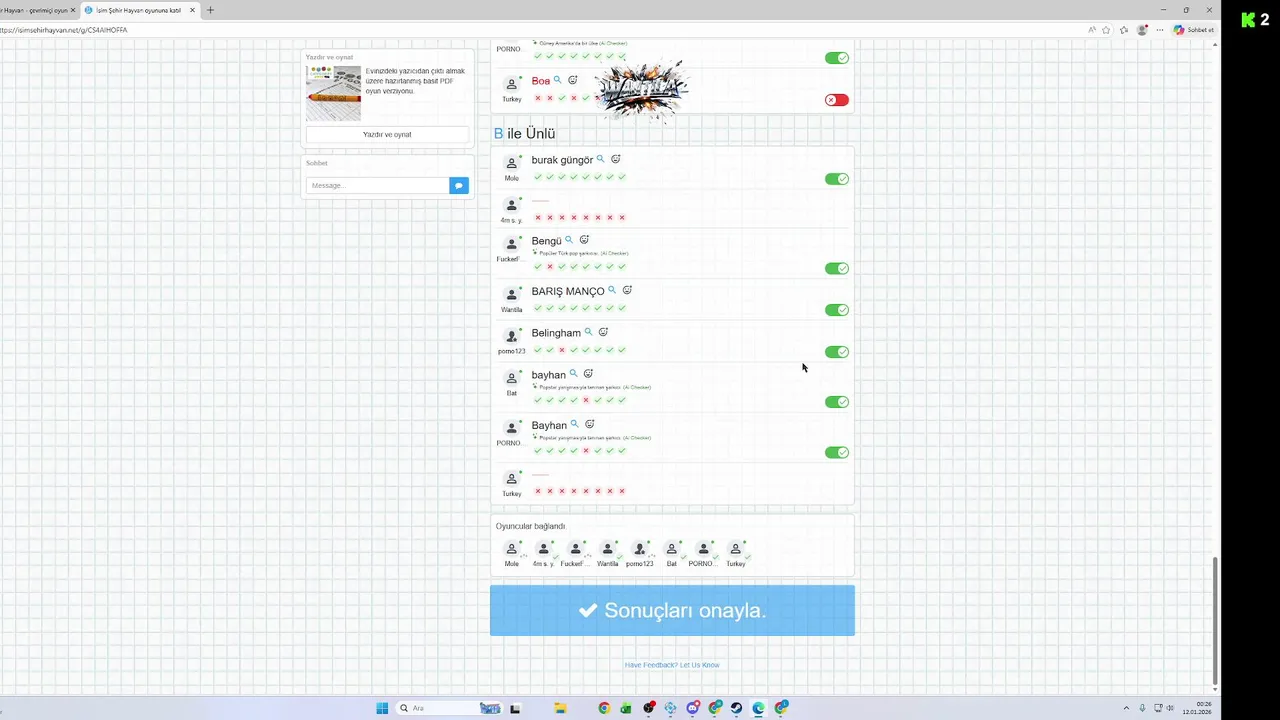Open a new browser tab
The width and height of the screenshot is (1280, 720).
(x=210, y=10)
